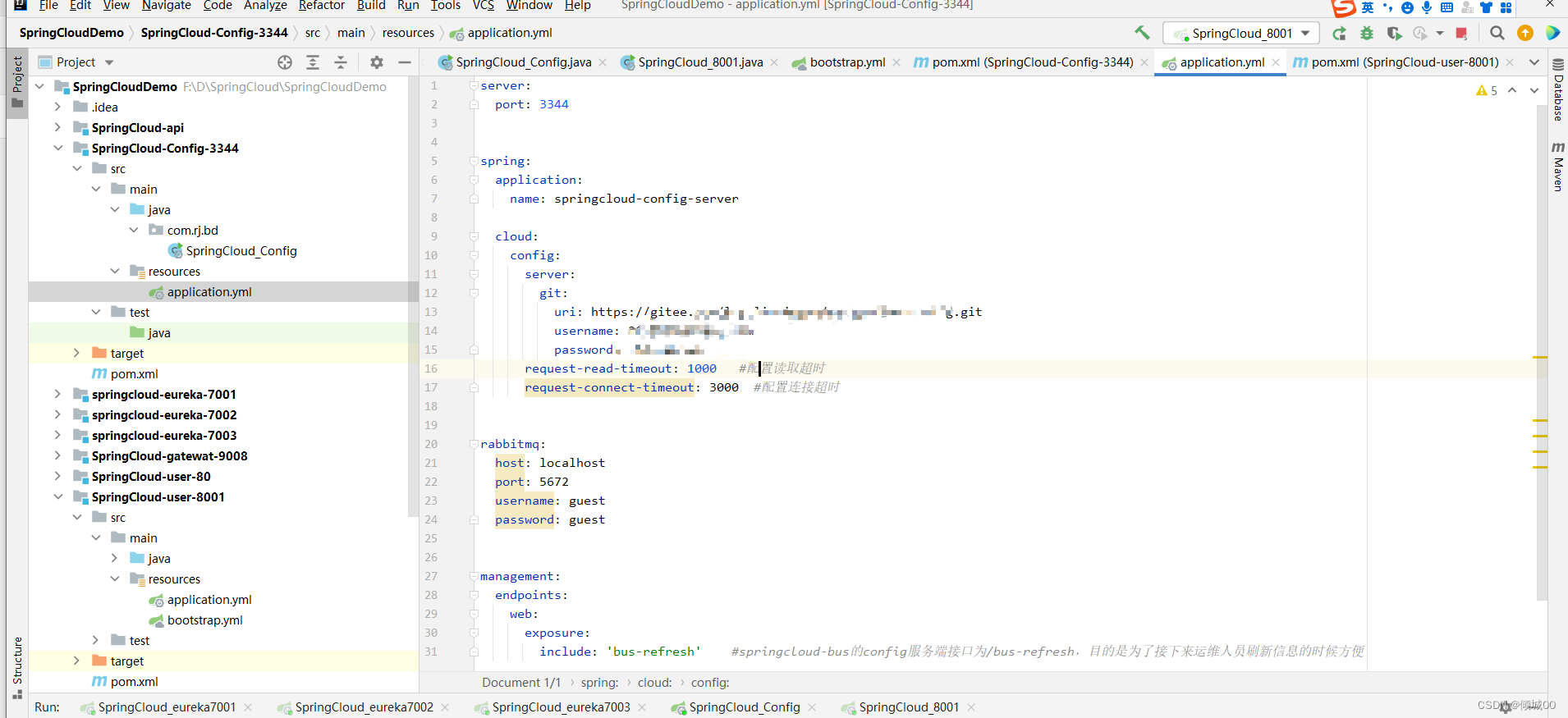
Task: Open Search Everywhere magnifier icon
Action: [x=1497, y=33]
